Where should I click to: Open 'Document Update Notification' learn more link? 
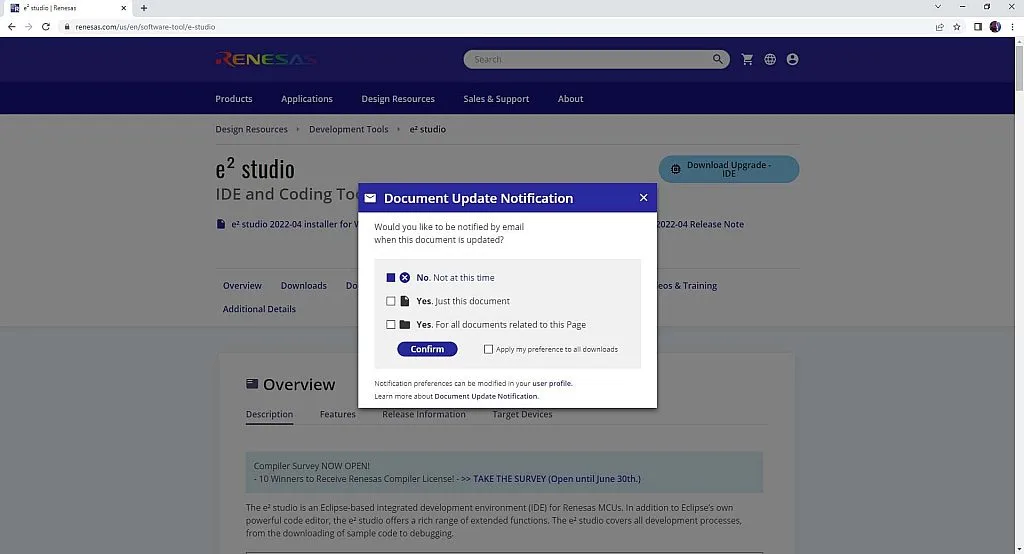point(486,396)
